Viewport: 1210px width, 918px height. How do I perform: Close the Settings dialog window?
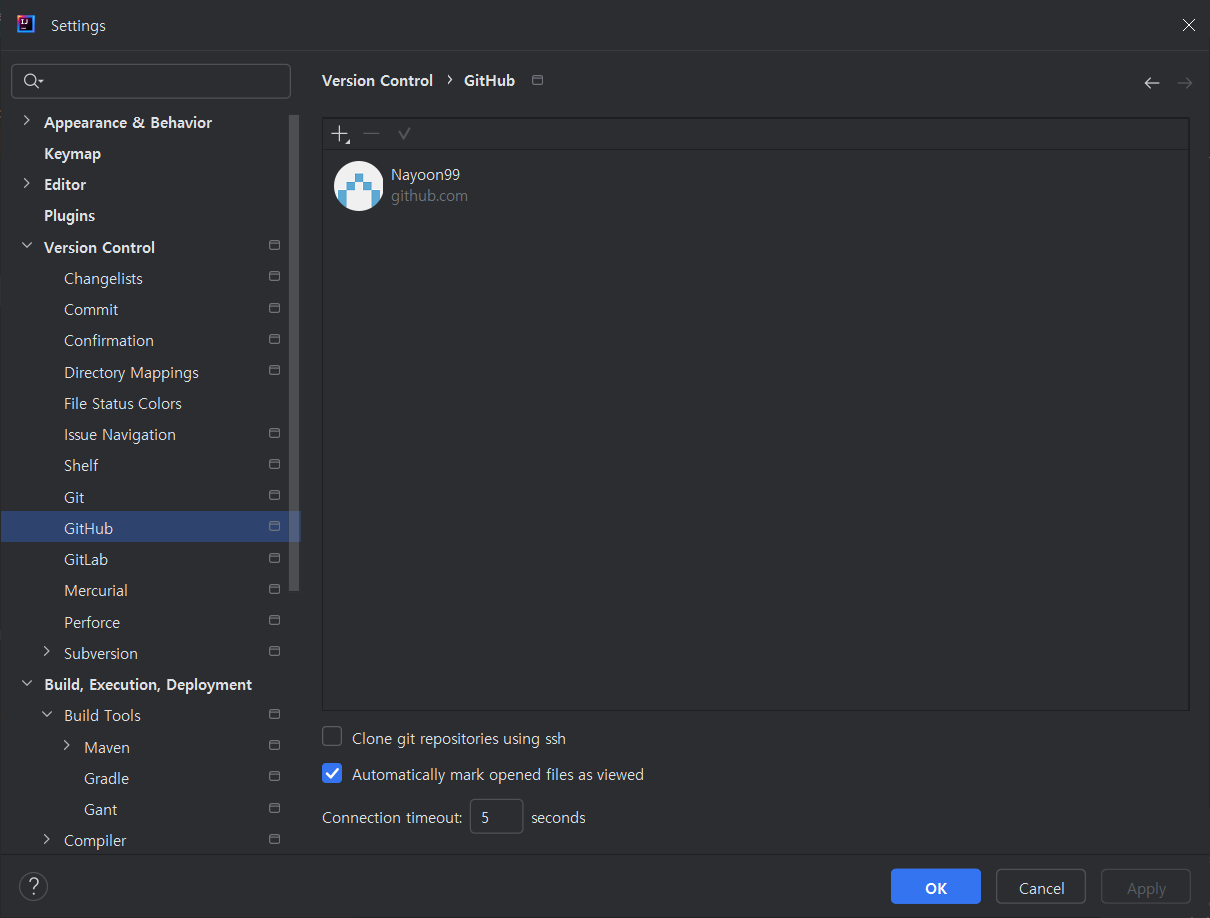1188,25
